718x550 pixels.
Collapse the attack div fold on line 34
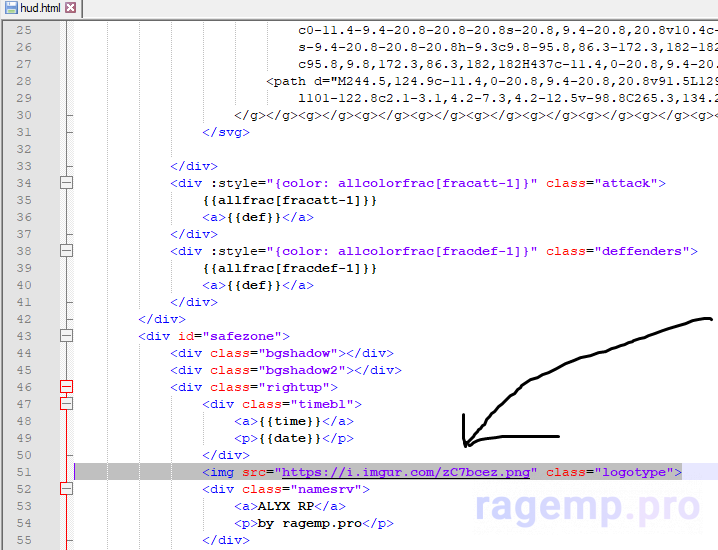coord(67,183)
